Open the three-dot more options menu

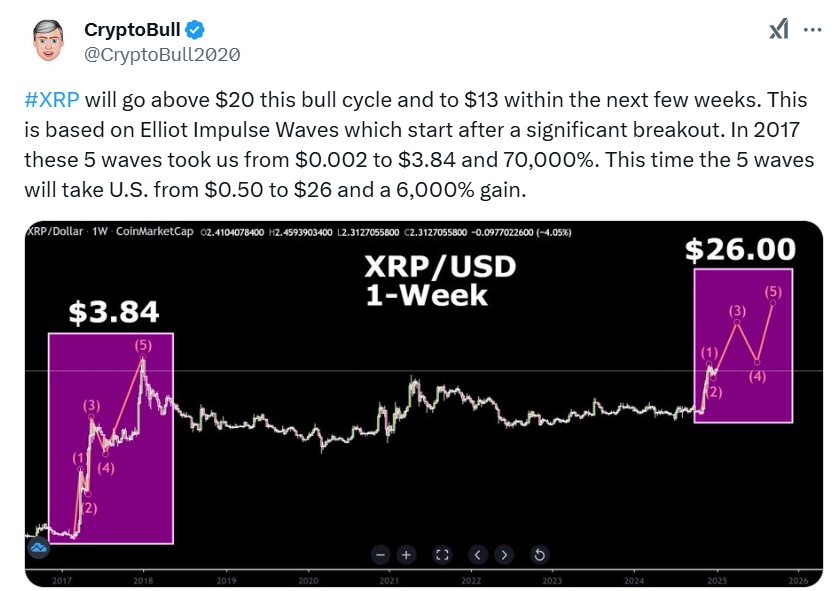pyautogui.click(x=812, y=30)
